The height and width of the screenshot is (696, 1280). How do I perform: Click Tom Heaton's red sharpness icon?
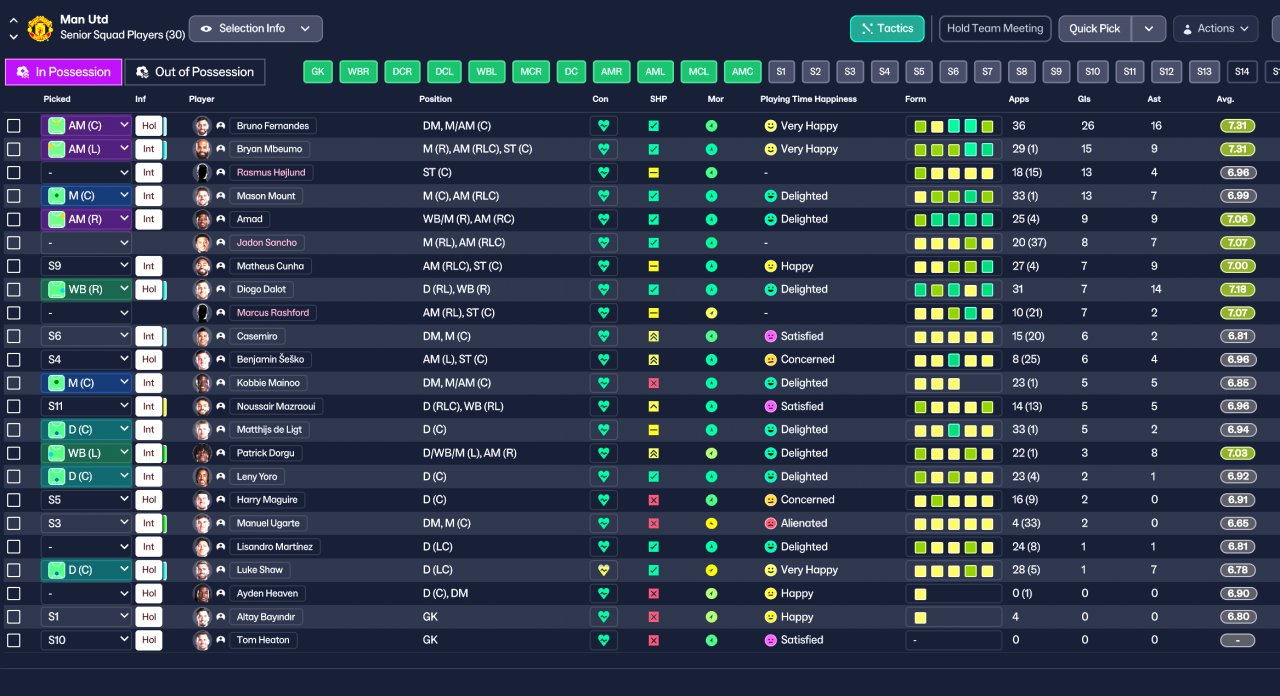[653, 640]
